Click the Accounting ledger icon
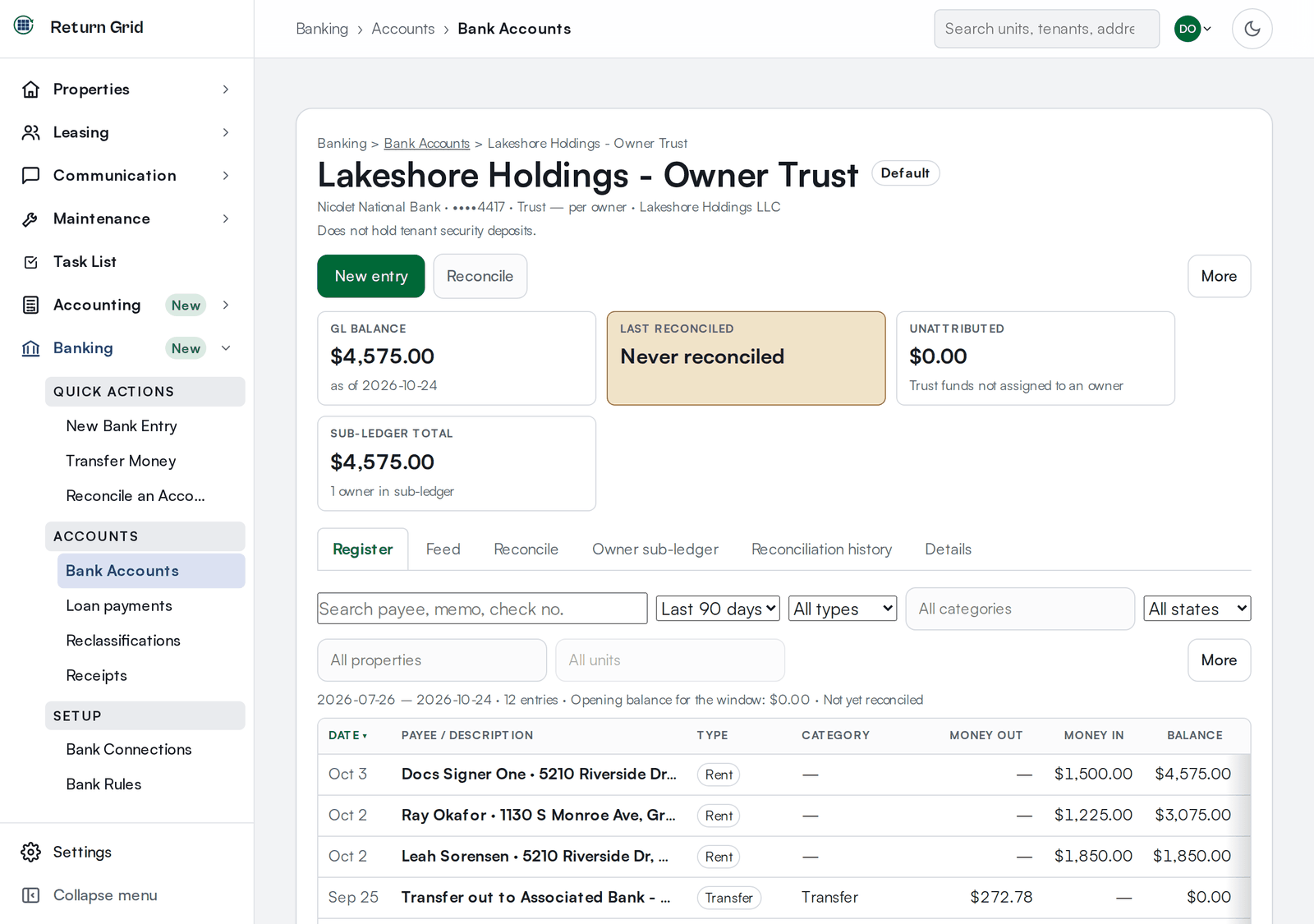The image size is (1314, 924). pyautogui.click(x=31, y=305)
